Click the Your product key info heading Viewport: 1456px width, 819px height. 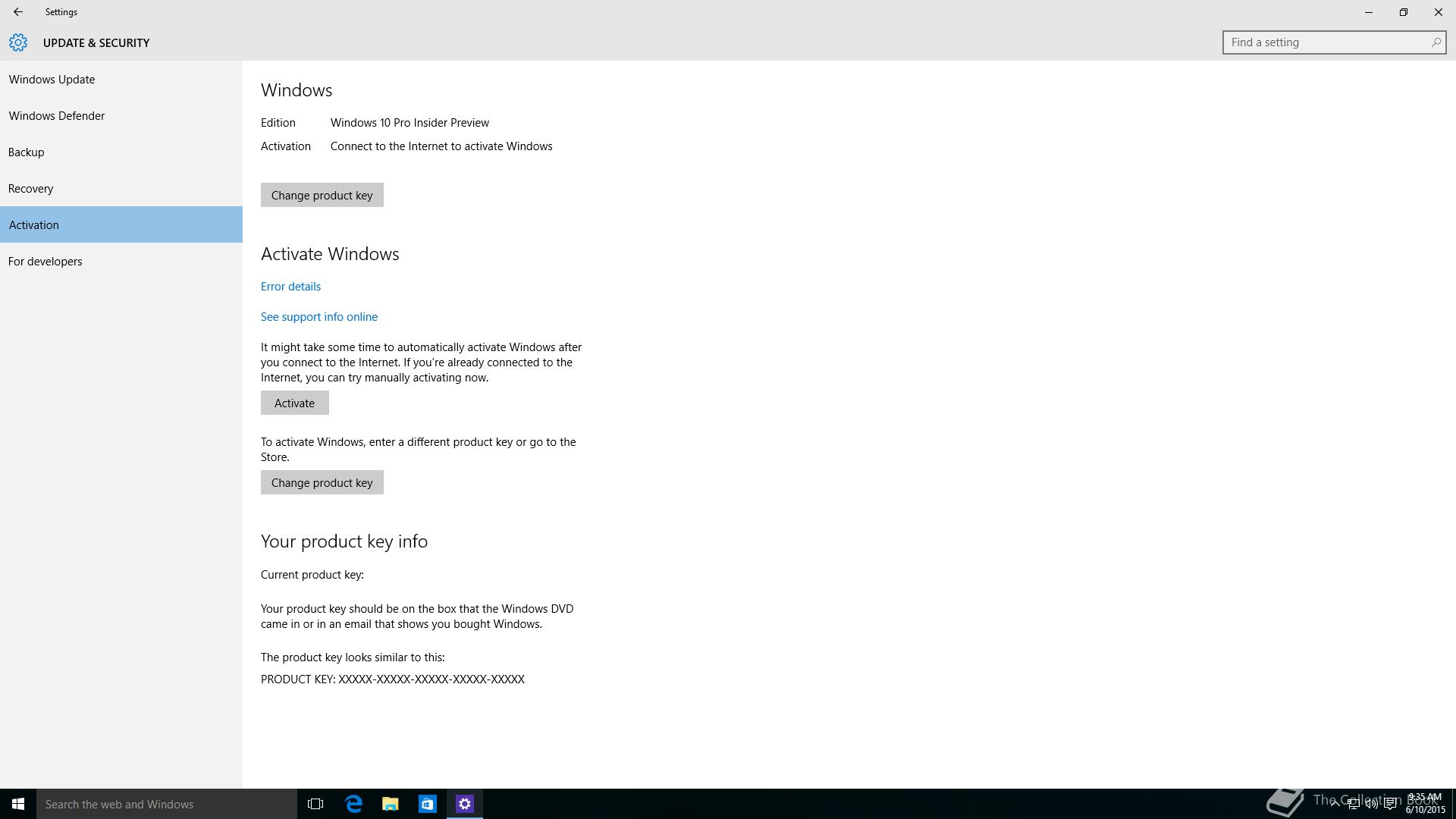tap(344, 541)
